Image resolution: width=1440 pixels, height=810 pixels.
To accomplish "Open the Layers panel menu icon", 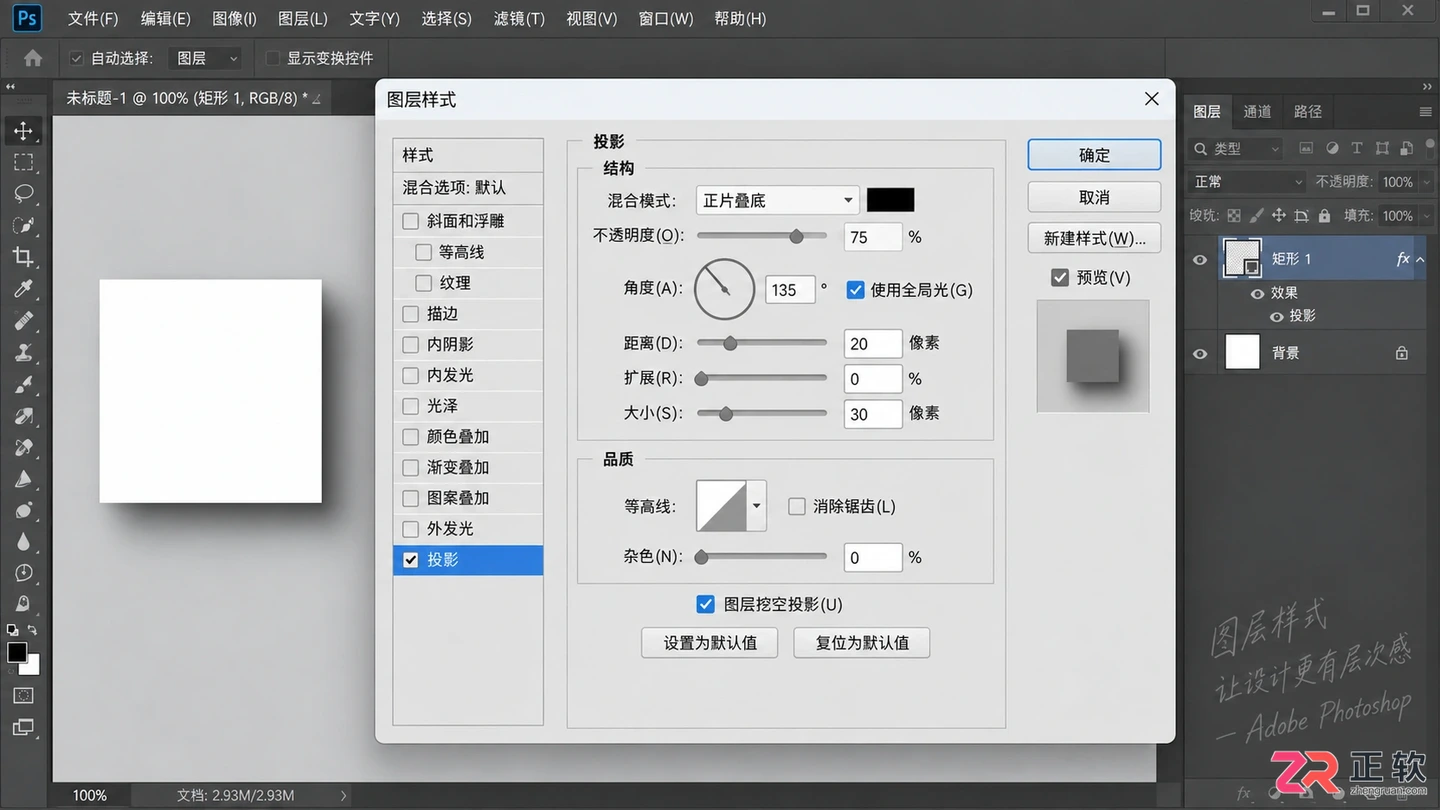I will coord(1425,112).
